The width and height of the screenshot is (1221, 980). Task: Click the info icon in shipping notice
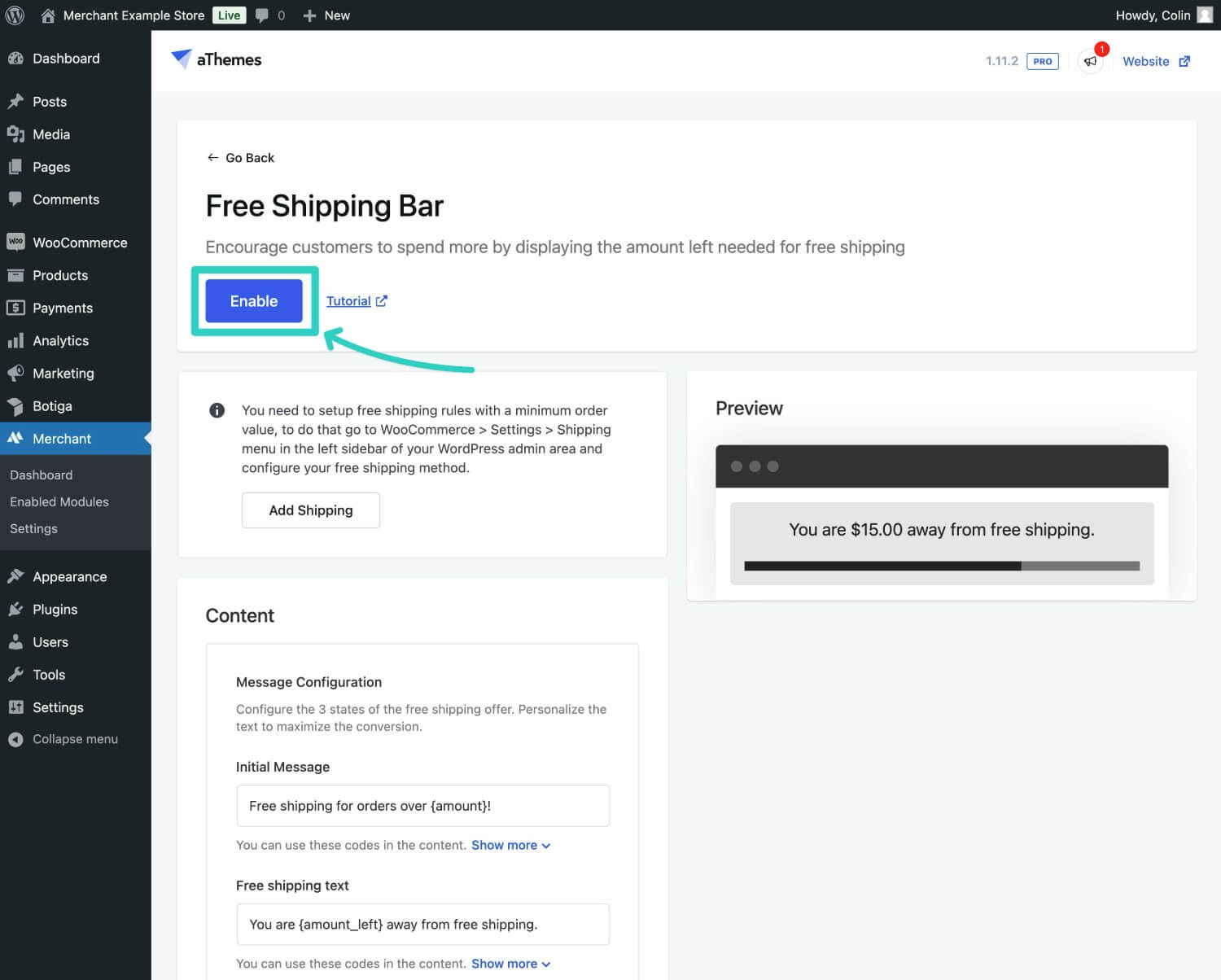(217, 410)
